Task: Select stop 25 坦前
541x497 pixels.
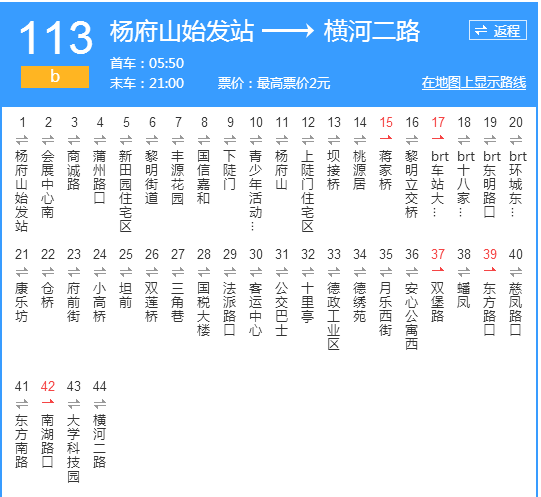Action: pos(126,295)
